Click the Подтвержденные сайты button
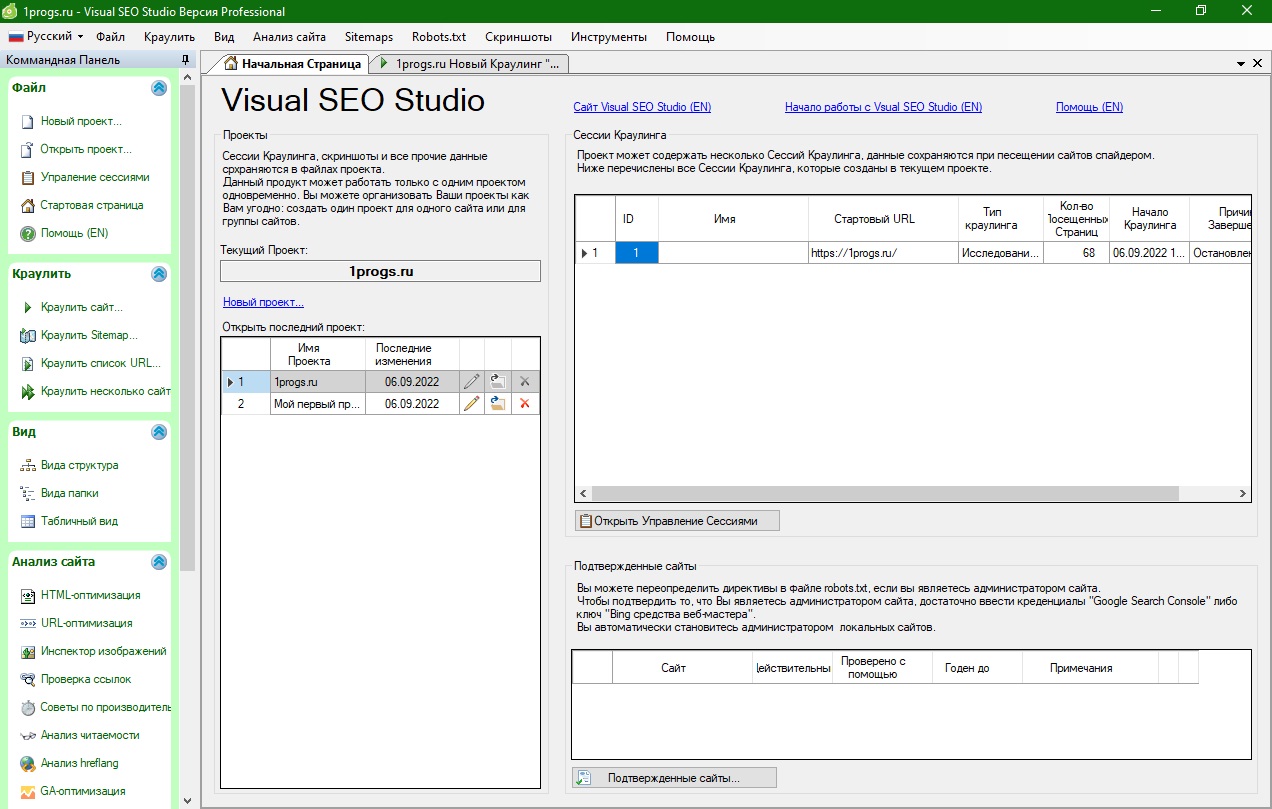 click(674, 778)
